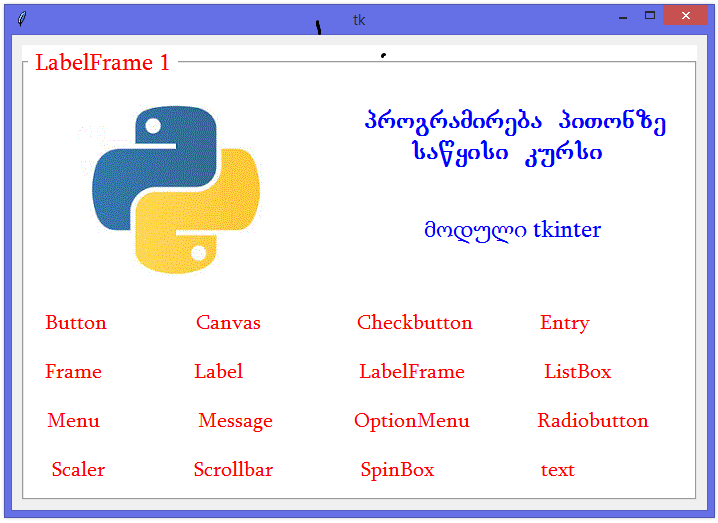Close the tk window
Image resolution: width=718 pixels, height=523 pixels.
(685, 16)
